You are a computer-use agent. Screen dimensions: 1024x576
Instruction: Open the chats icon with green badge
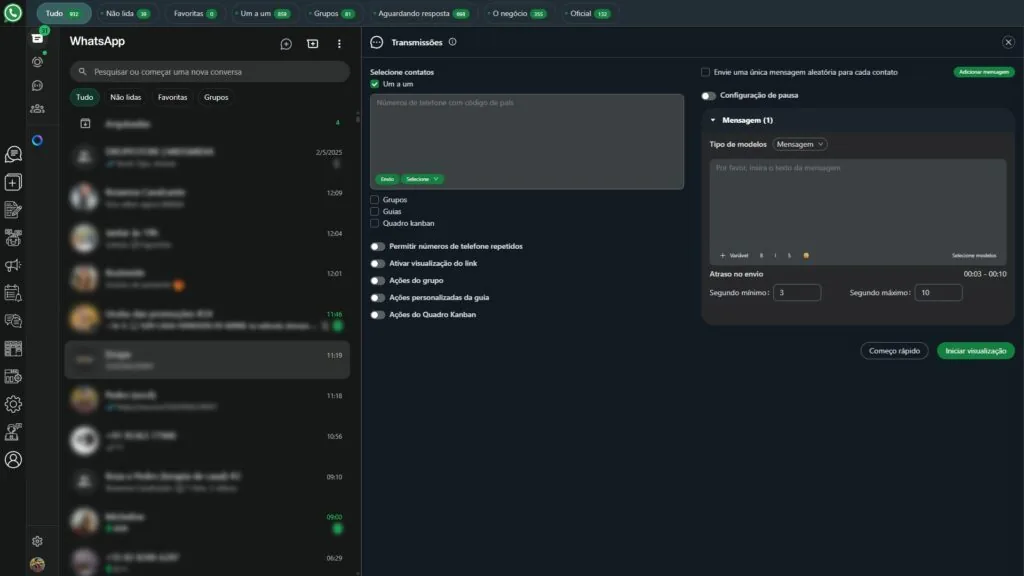coord(37,38)
